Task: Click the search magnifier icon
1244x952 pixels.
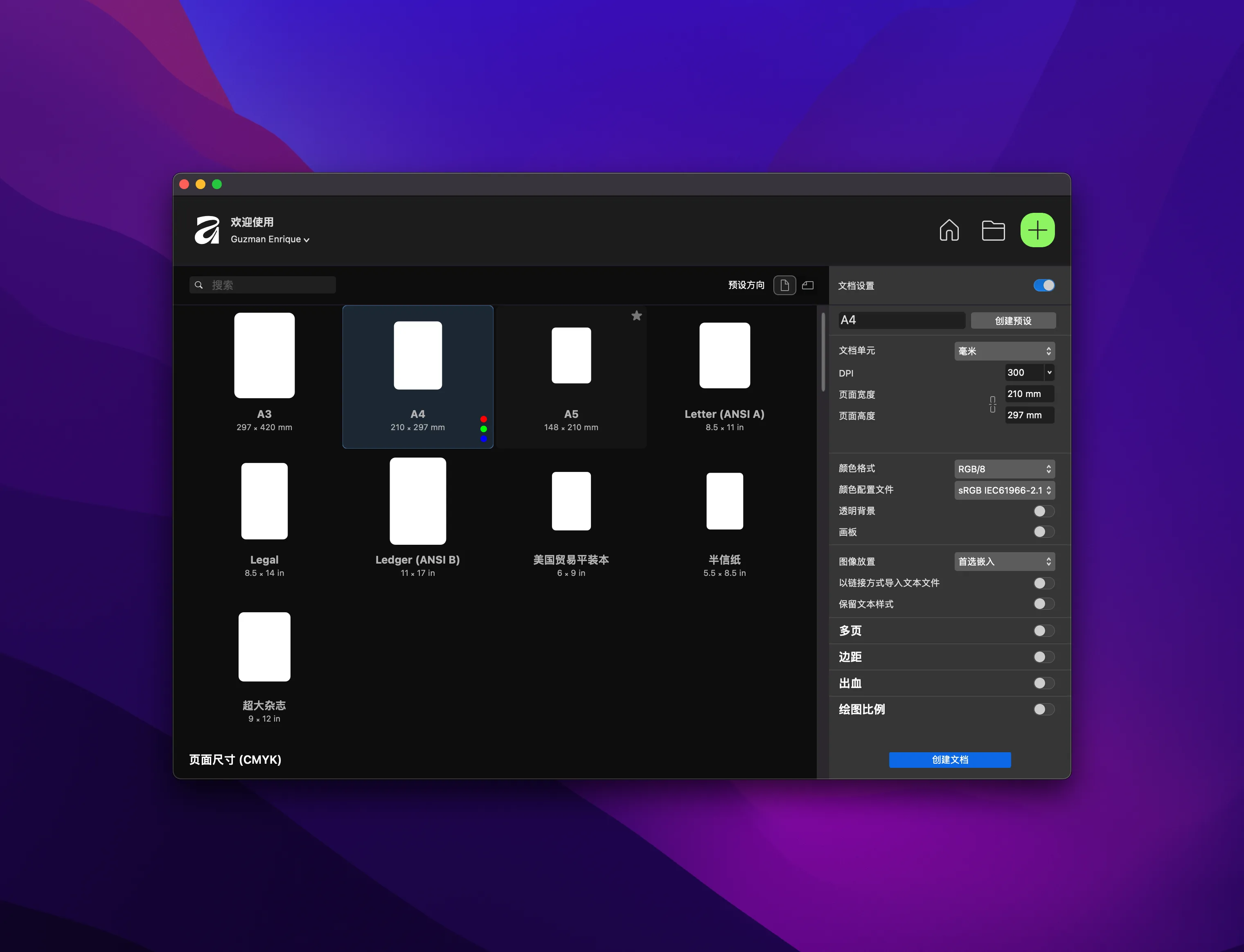Action: (x=199, y=285)
